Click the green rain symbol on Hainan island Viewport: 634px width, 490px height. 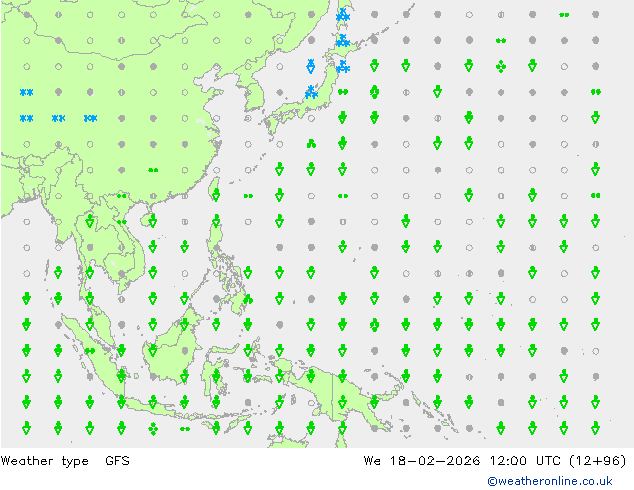click(153, 221)
